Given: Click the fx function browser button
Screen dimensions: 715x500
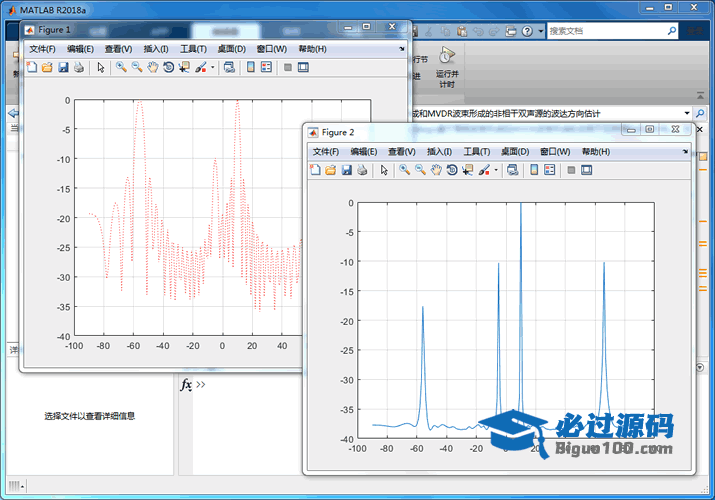Looking at the screenshot, I should (186, 385).
